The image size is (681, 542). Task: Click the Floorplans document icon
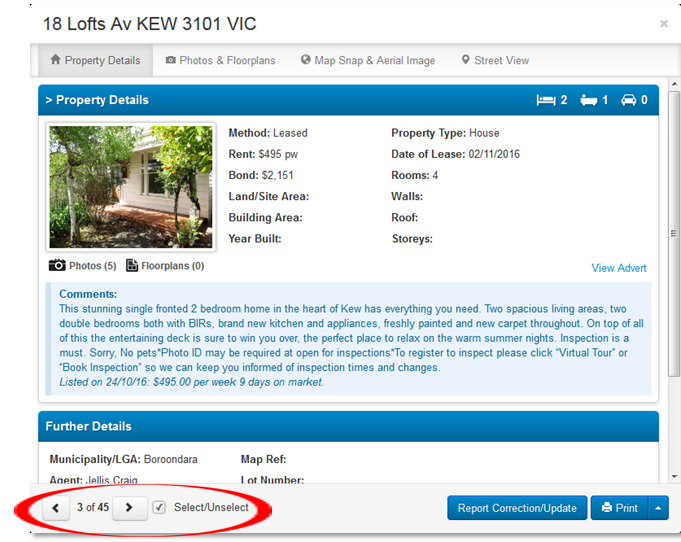(132, 266)
